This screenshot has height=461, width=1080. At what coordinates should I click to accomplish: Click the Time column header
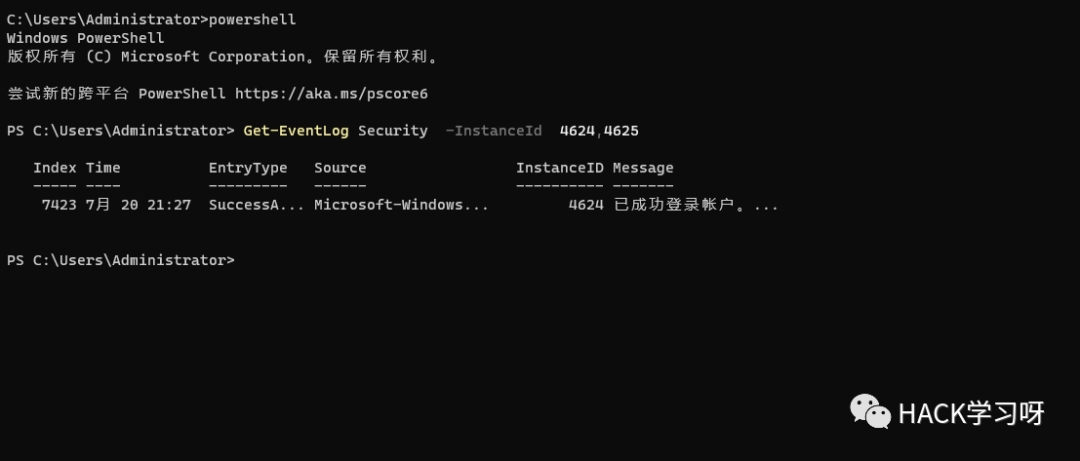103,168
